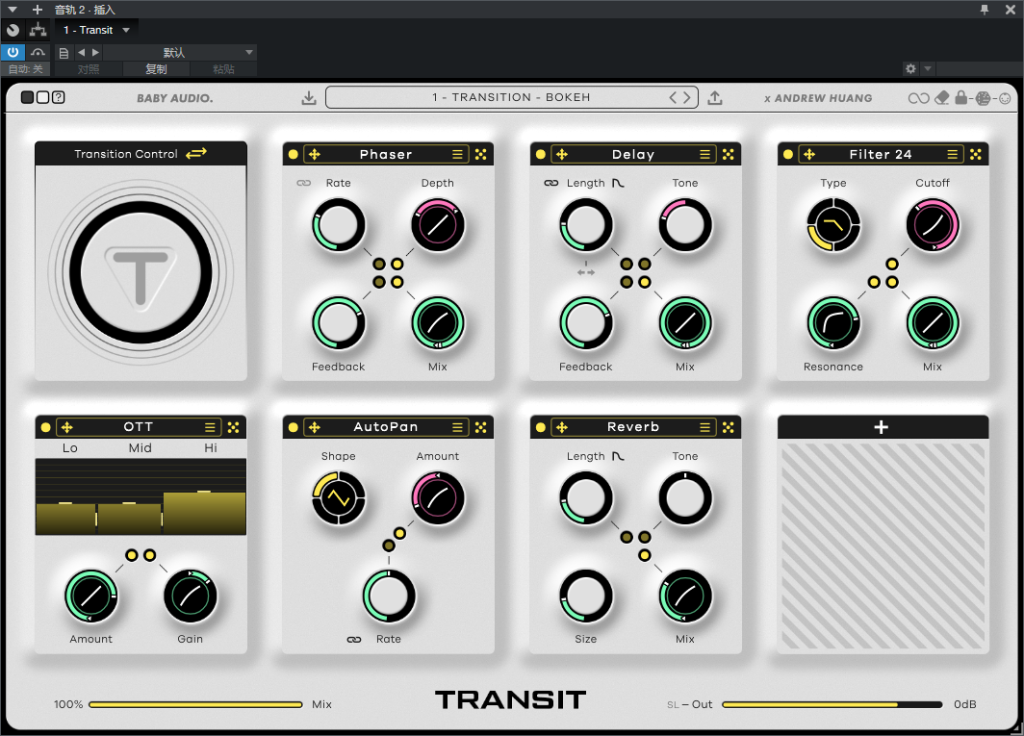Click the routing icon beside plugin name
1024x736 pixels.
(x=38, y=30)
